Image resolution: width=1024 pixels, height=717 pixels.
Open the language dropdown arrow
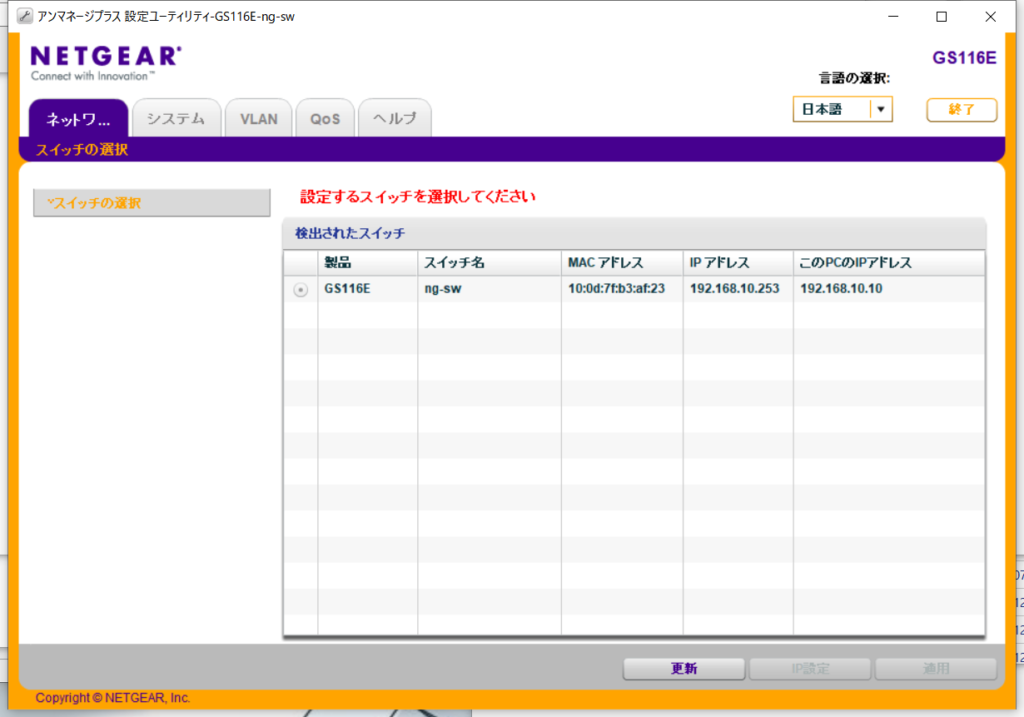[x=880, y=109]
